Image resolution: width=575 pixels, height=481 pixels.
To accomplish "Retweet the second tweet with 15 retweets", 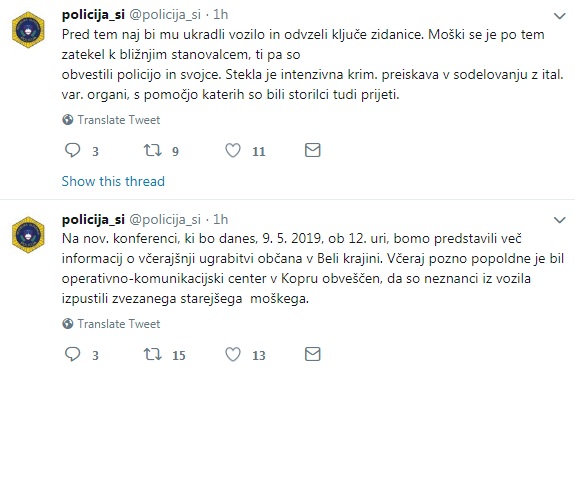I will (152, 355).
